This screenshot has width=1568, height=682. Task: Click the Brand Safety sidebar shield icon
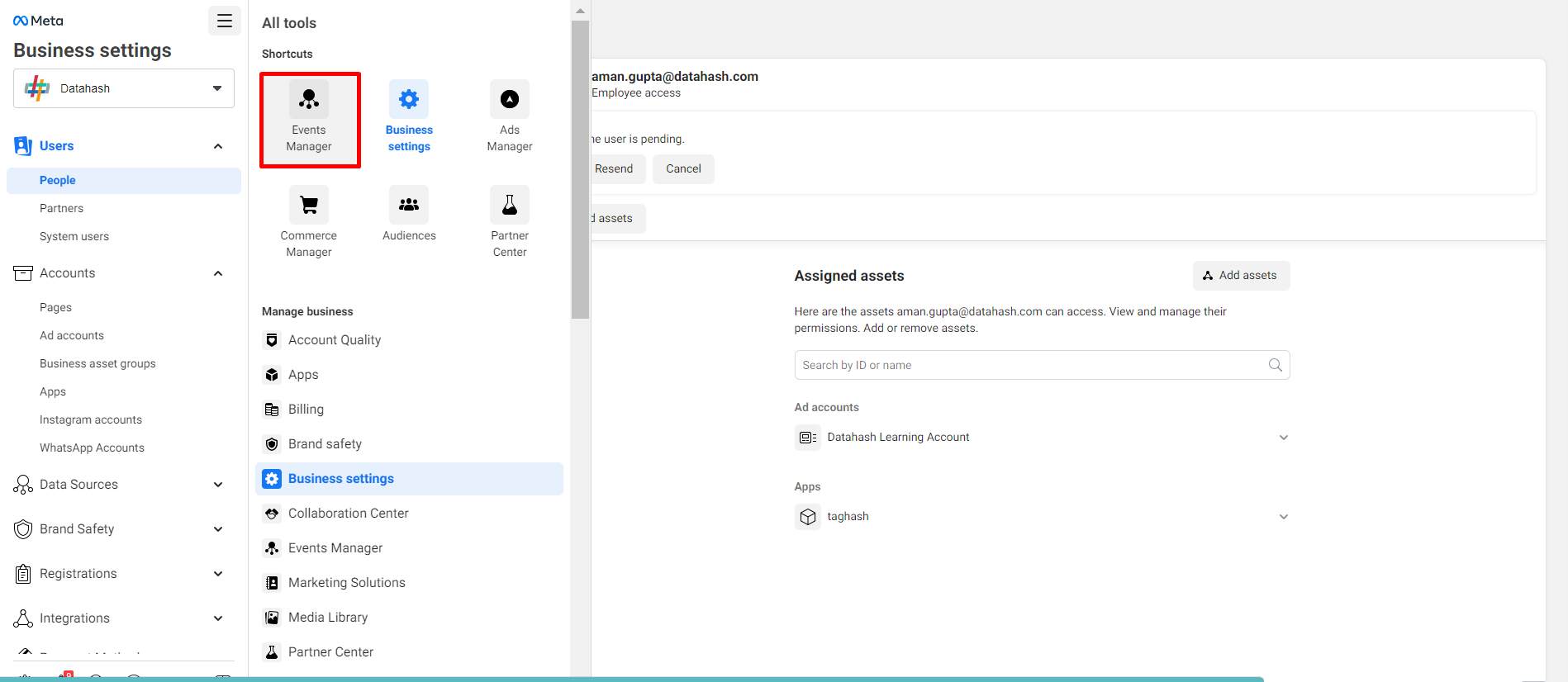23,529
